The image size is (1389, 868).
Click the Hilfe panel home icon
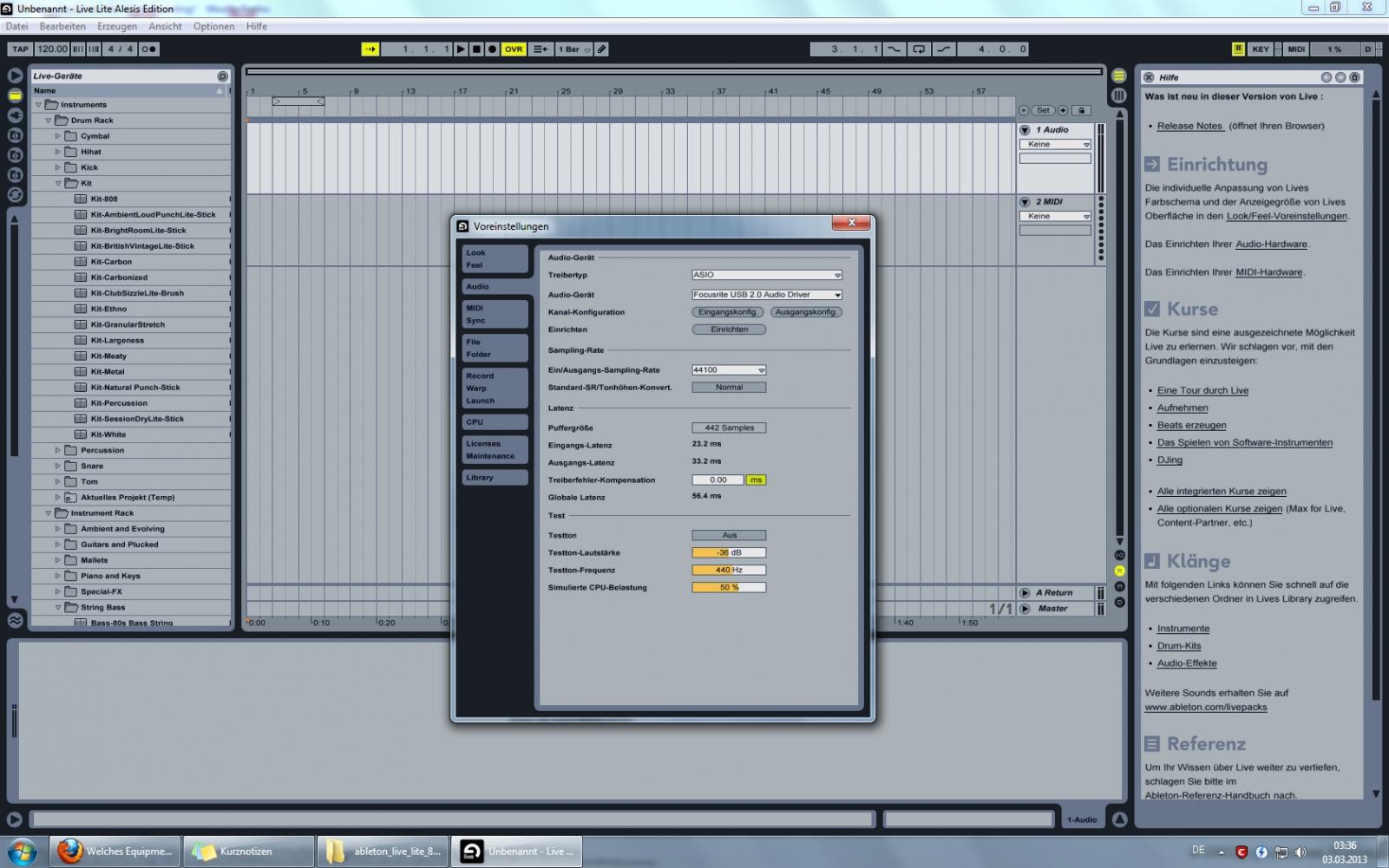pos(1354,77)
